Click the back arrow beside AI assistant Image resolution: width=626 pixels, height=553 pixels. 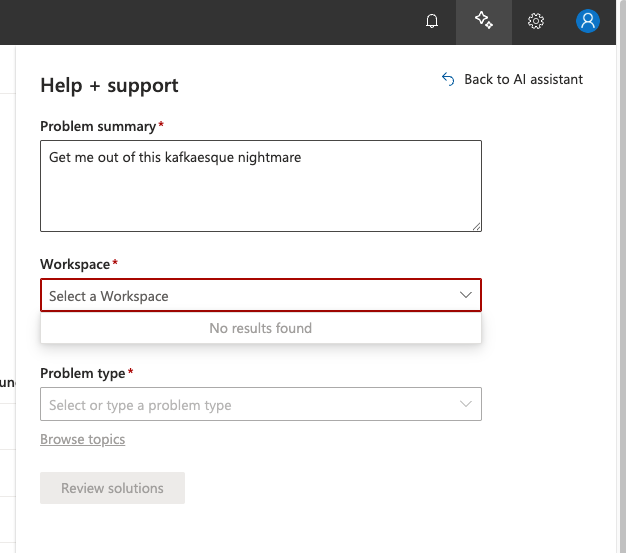(x=448, y=79)
